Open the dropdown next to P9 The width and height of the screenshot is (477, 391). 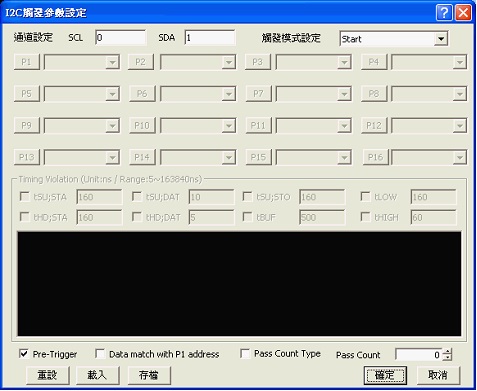pos(112,126)
